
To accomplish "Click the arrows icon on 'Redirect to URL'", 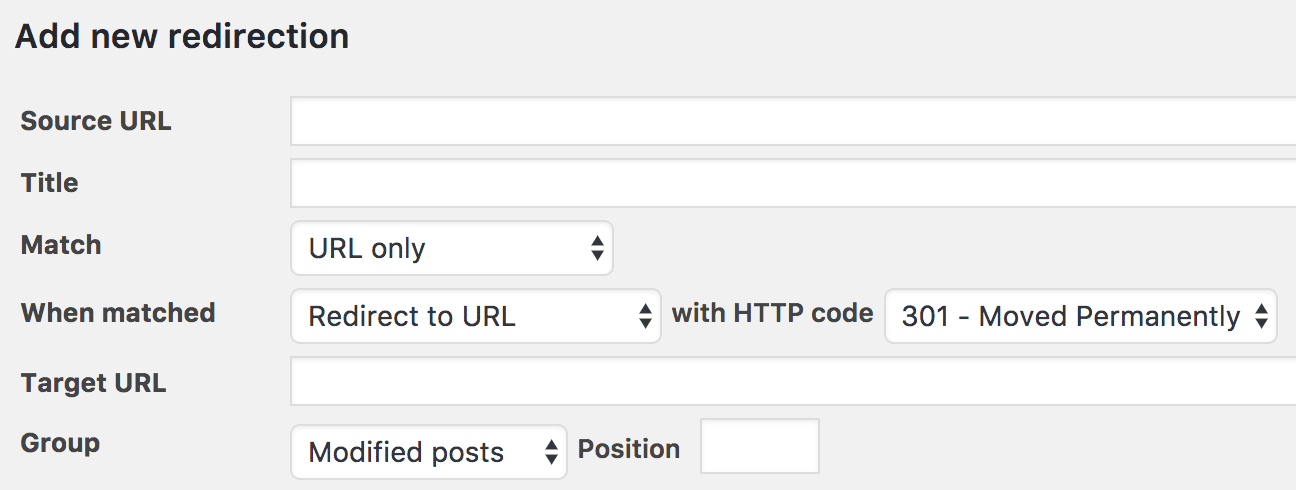I will click(x=645, y=317).
